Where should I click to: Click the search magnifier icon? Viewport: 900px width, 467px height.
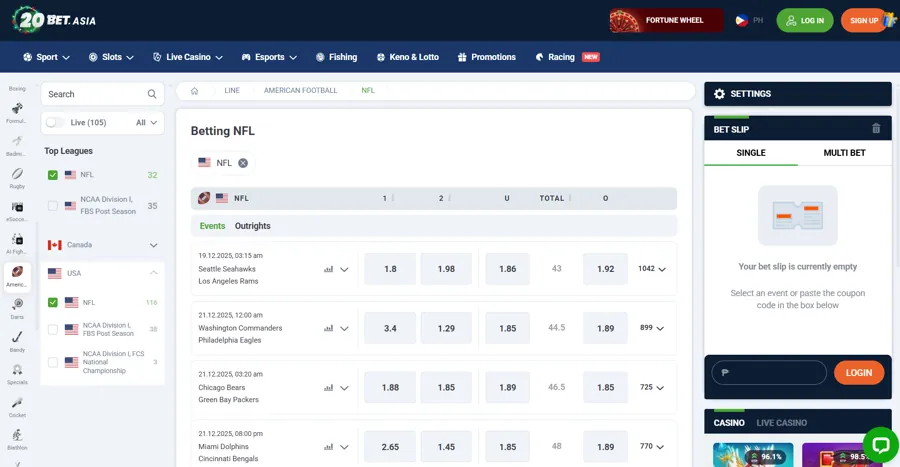[x=152, y=94]
